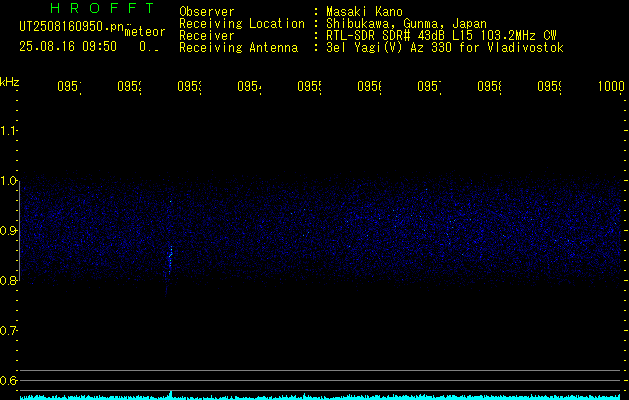Click the date stamp 25.08.16 09:50

click(68, 47)
